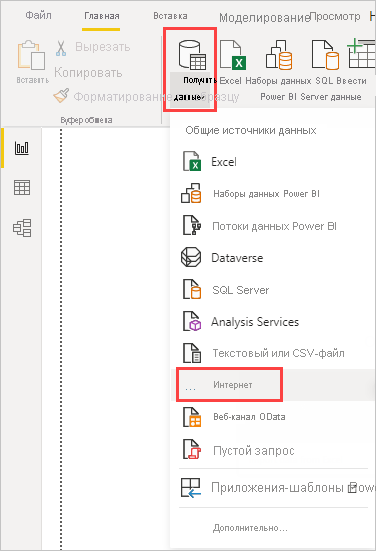Choose Dataverse from the data sources
Screen dimensions: 376x551
[x=273, y=258]
